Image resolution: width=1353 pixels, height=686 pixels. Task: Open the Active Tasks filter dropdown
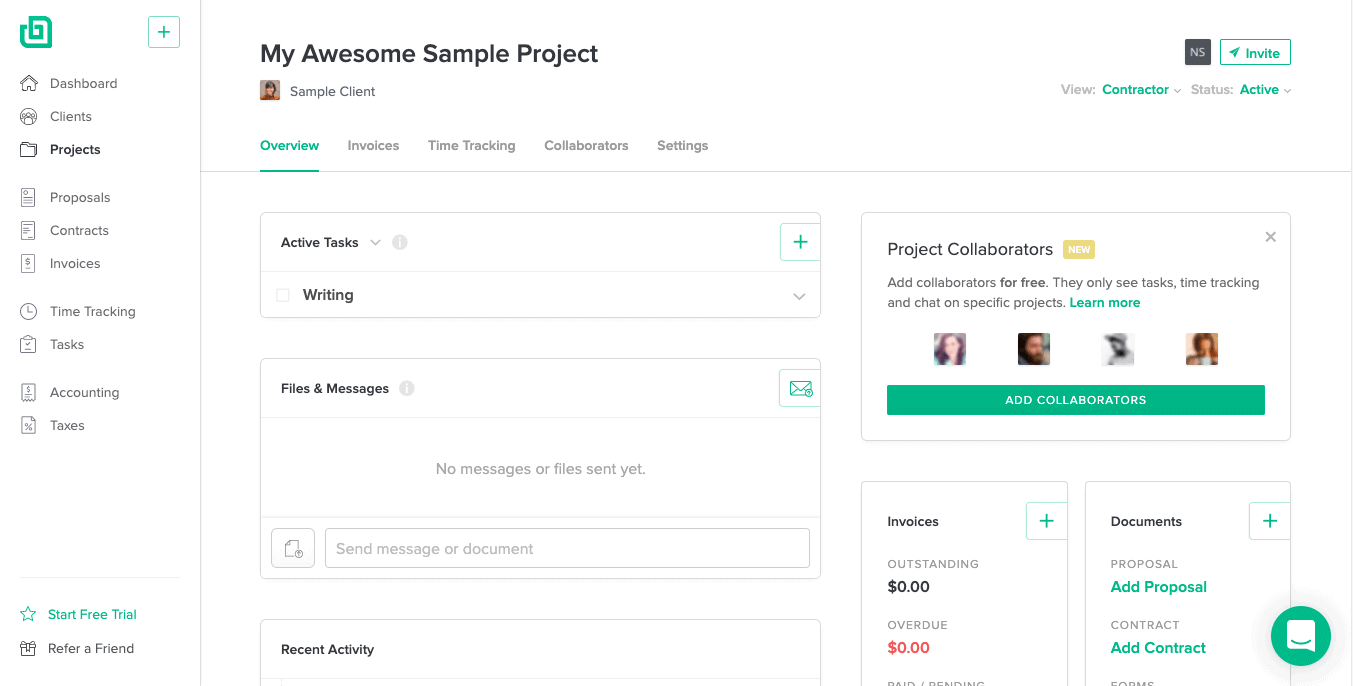point(376,242)
